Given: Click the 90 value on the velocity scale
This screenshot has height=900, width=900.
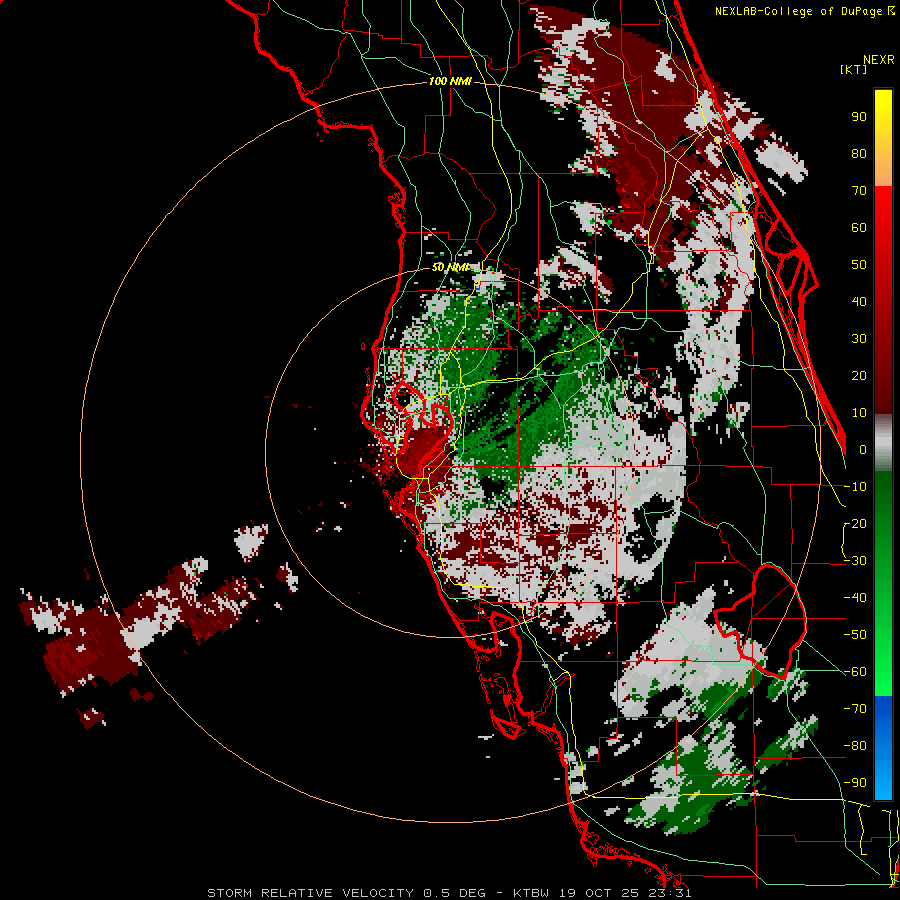Looking at the screenshot, I should [859, 117].
